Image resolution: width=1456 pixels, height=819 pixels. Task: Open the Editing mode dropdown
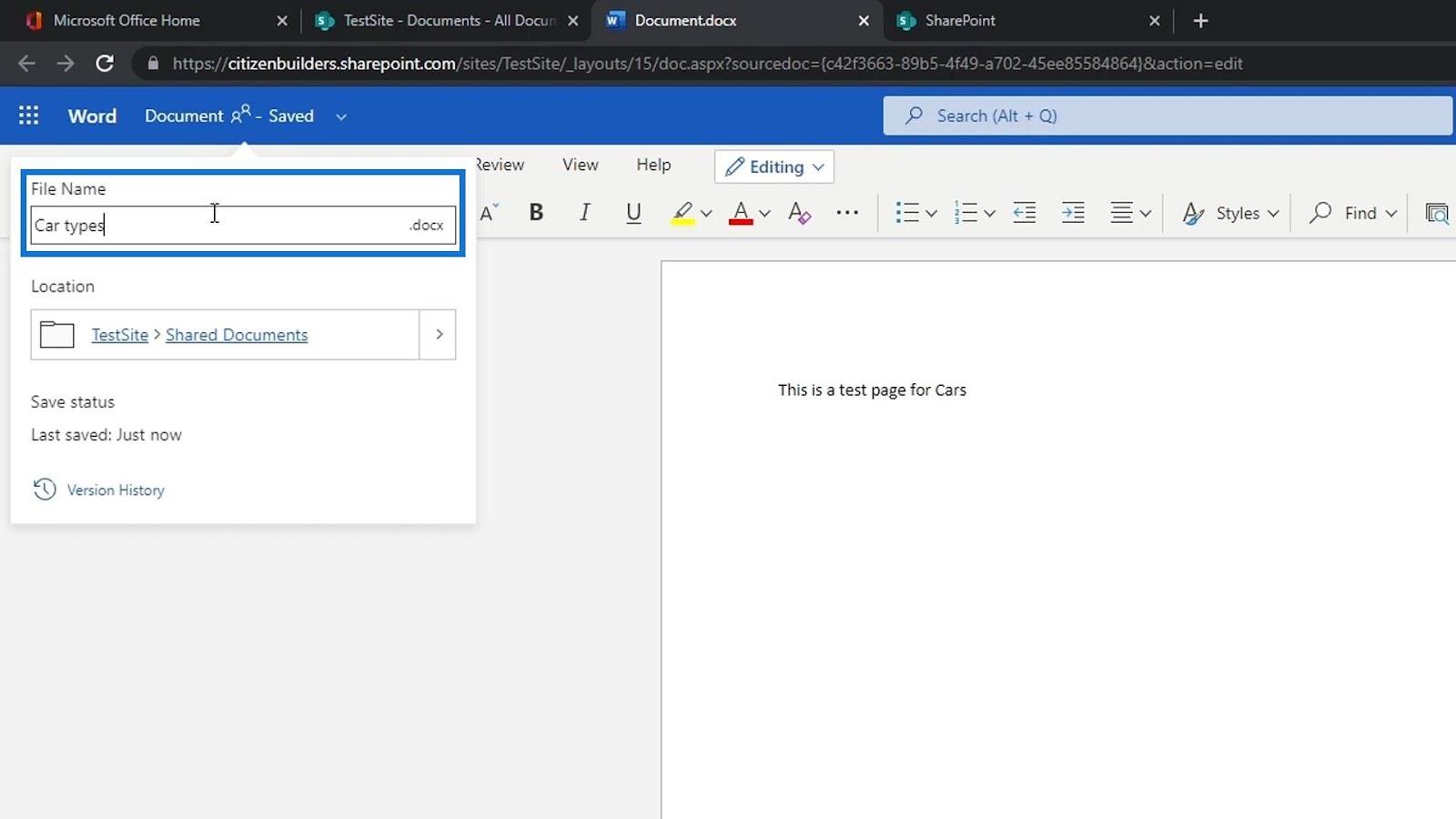774,167
